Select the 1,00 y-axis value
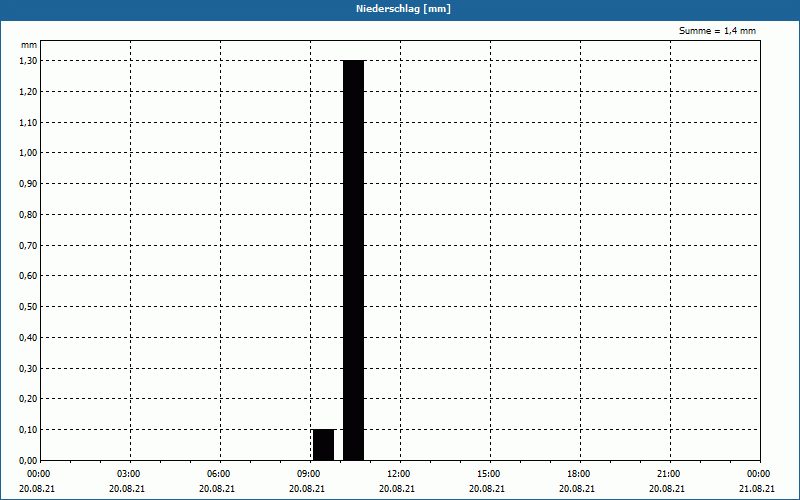The image size is (800, 500). 28,153
